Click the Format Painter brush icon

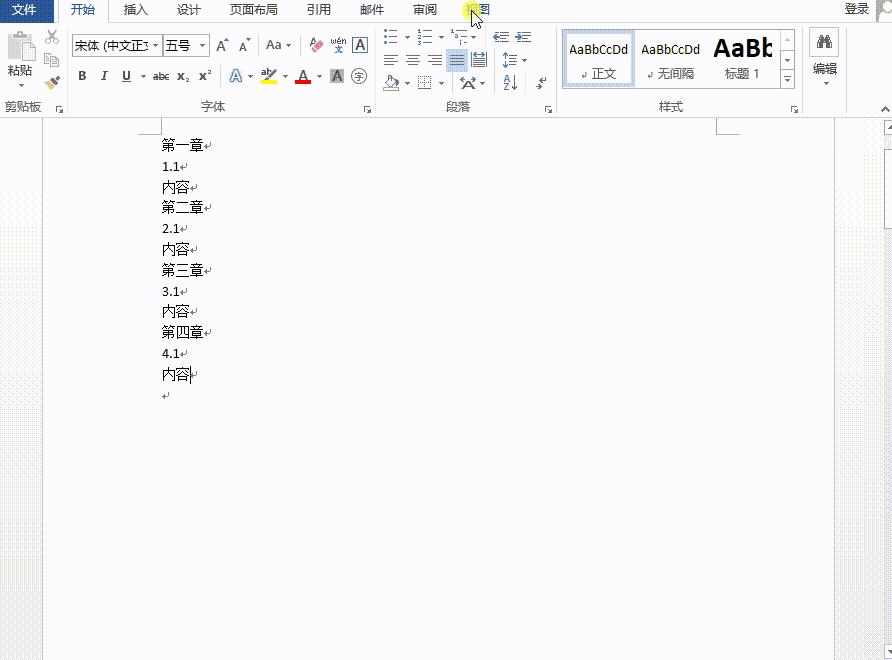click(52, 83)
